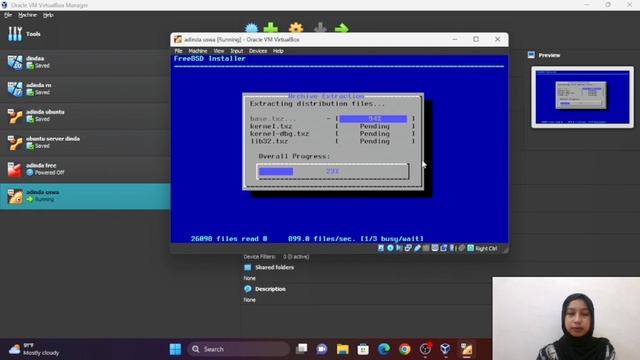Open Microsoft Store from taskbar
Screen dimensions: 640x360
(x=363, y=349)
